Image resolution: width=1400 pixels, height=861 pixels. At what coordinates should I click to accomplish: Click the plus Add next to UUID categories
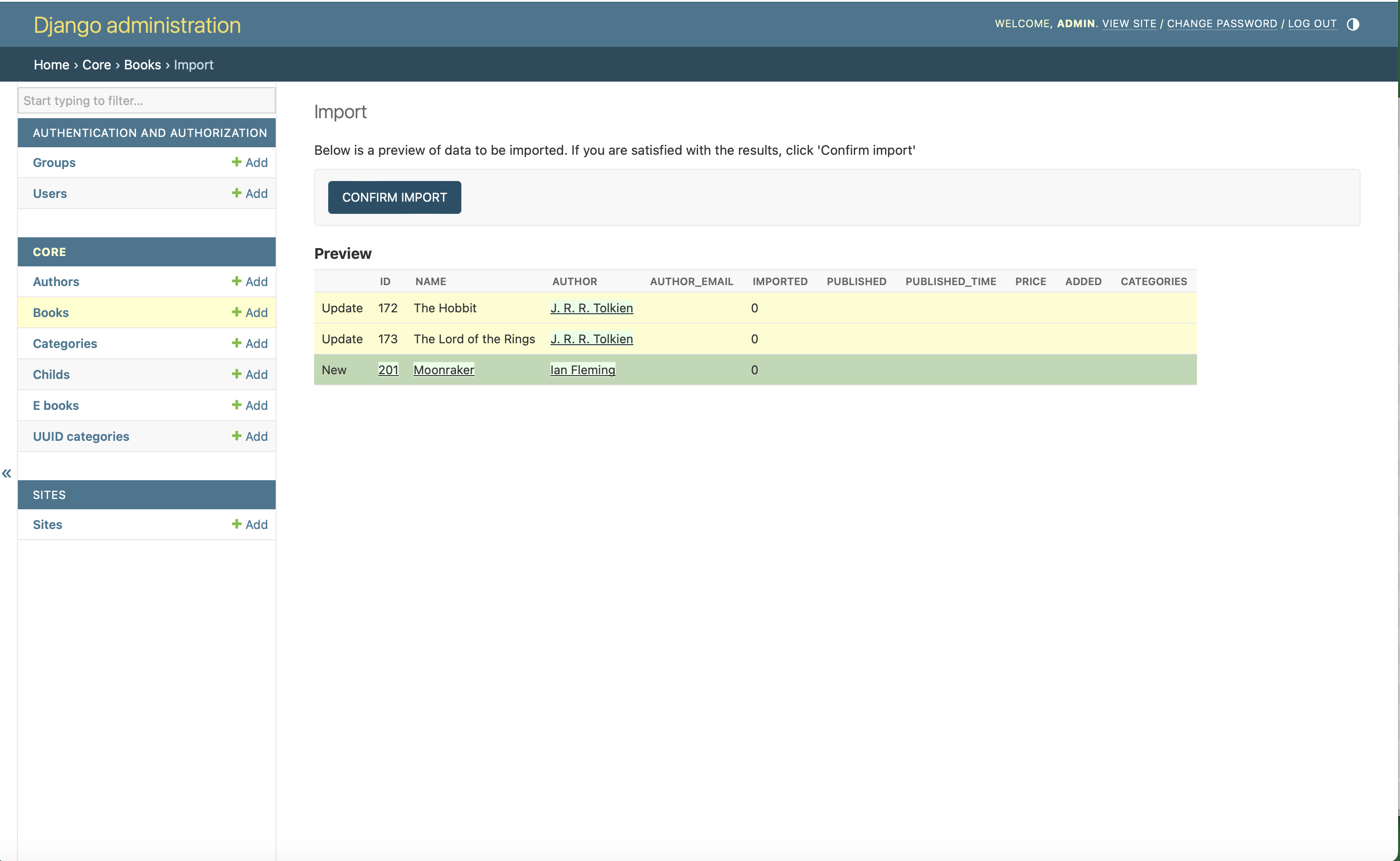249,436
